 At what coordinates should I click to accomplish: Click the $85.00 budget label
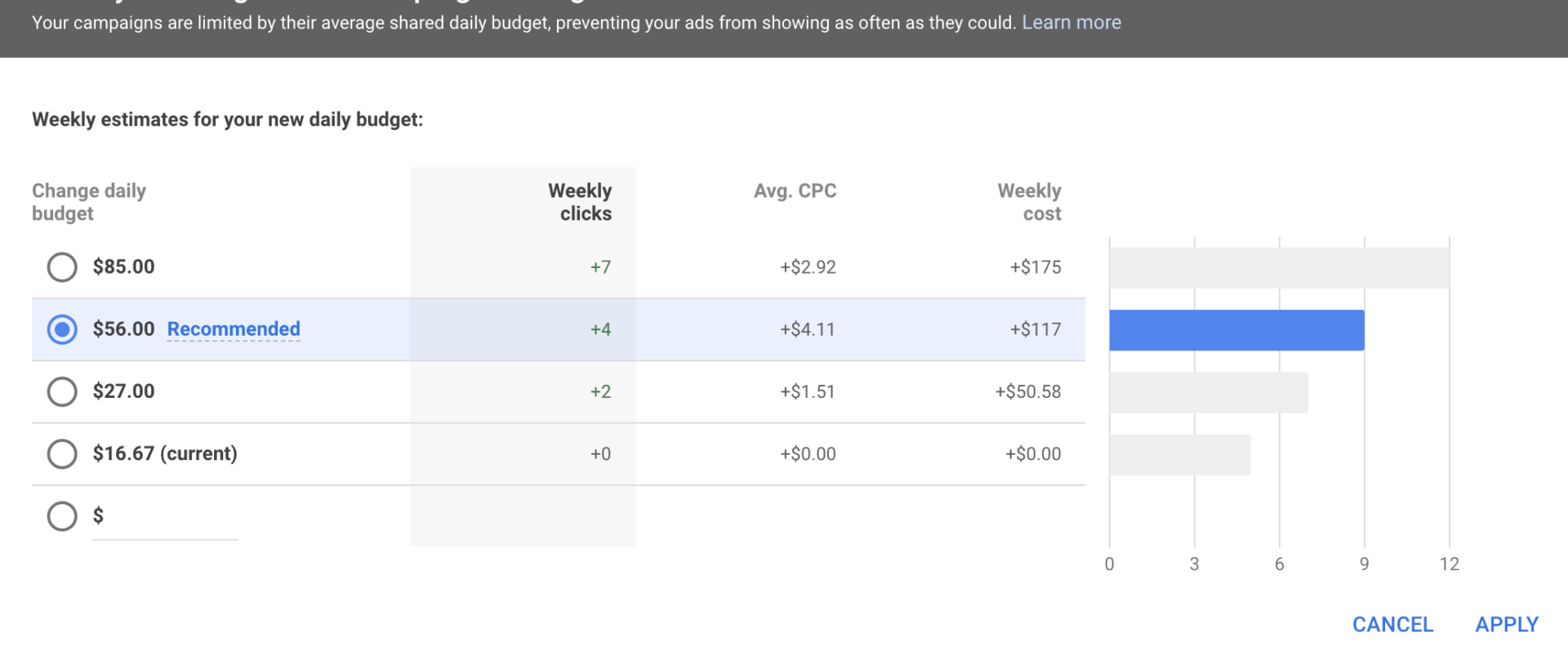[123, 267]
